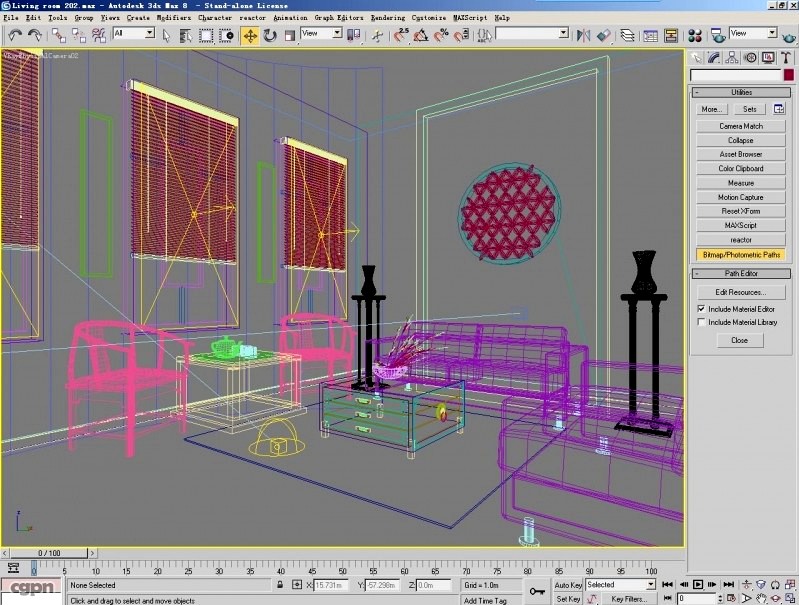Open the Modifiers menu
799x605 pixels.
(173, 17)
